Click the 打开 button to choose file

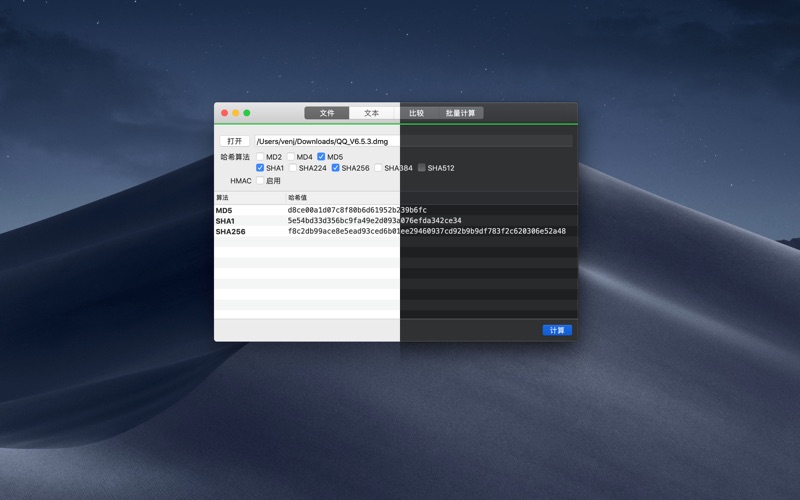[234, 141]
